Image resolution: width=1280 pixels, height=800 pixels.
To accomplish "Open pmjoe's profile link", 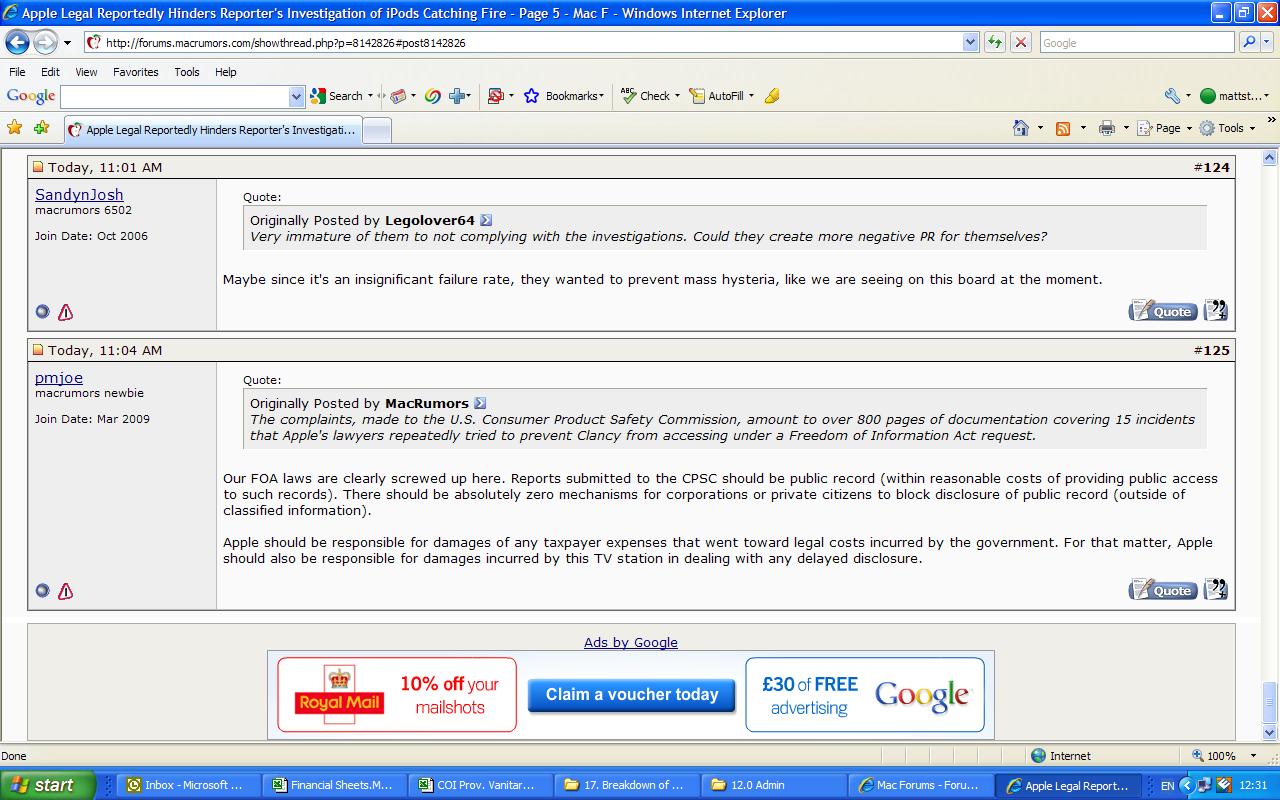I will 59,378.
